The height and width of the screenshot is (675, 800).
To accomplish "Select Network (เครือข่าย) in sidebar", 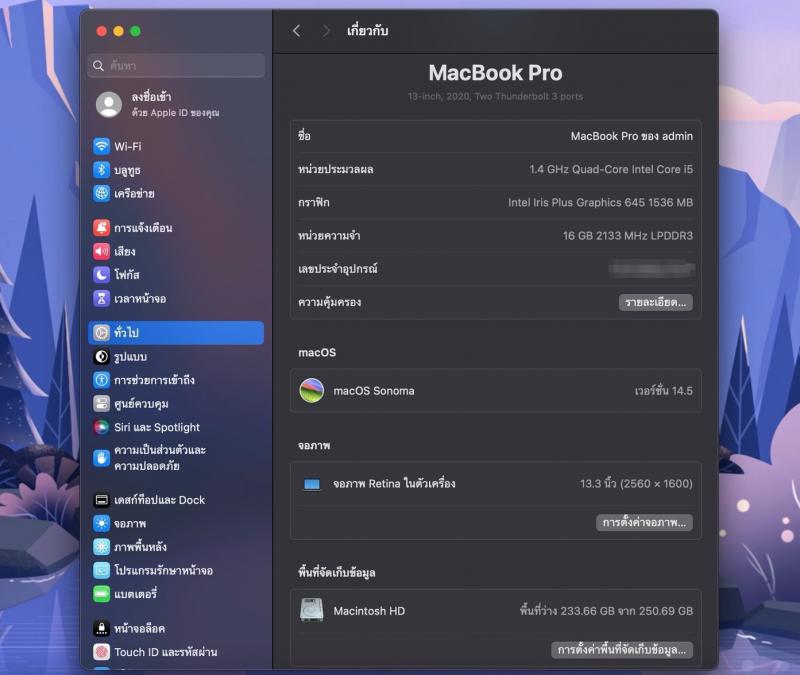I will click(x=176, y=193).
